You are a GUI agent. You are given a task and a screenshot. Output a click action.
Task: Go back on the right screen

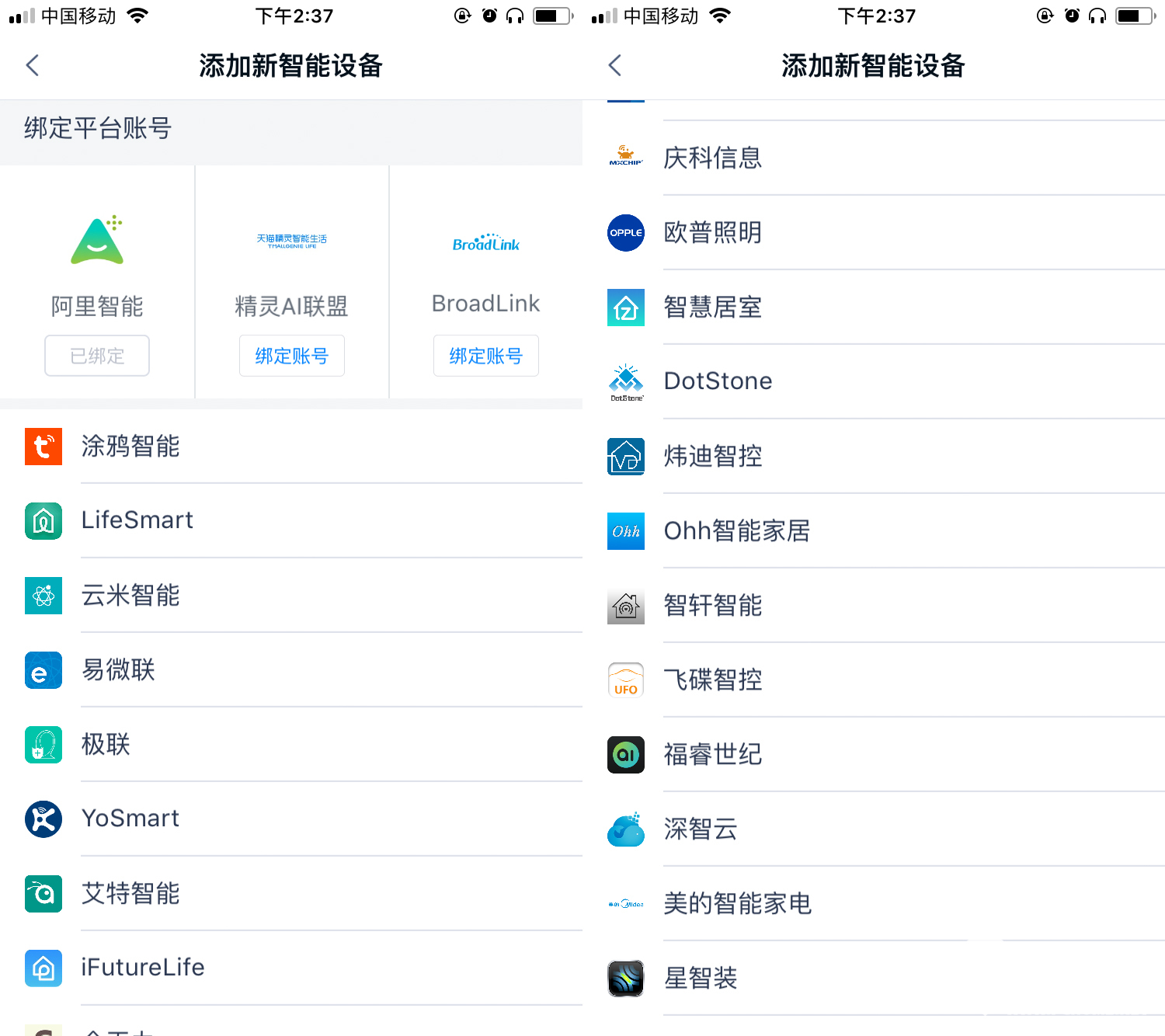[615, 65]
